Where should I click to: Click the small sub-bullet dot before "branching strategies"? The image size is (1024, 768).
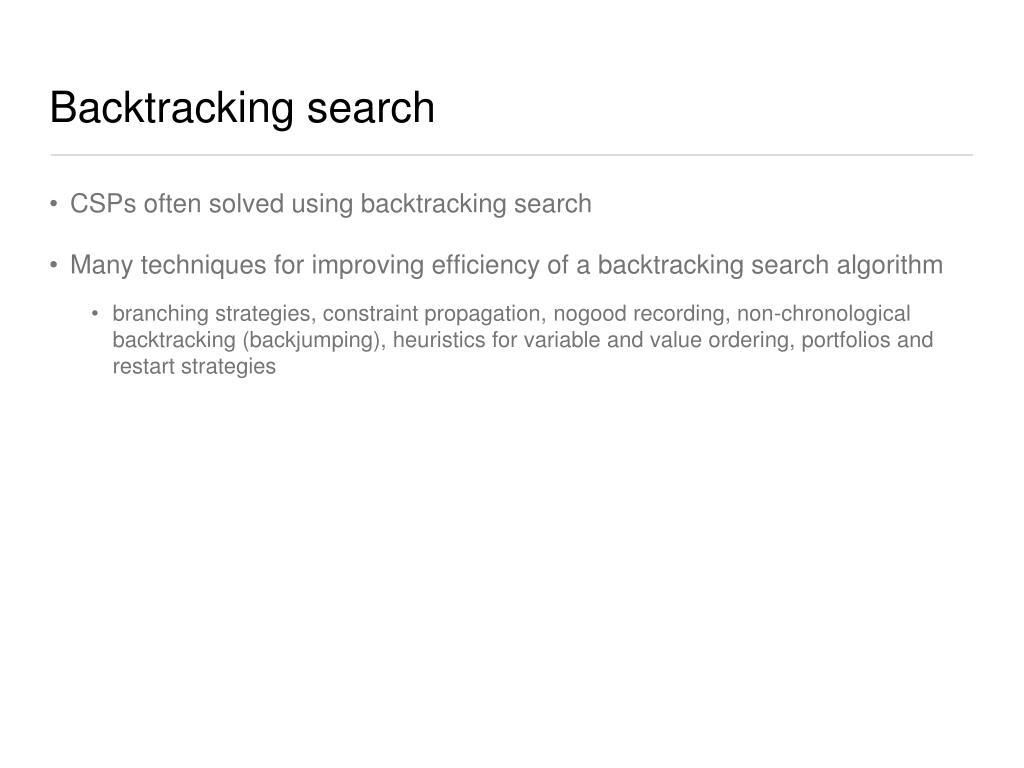point(95,314)
